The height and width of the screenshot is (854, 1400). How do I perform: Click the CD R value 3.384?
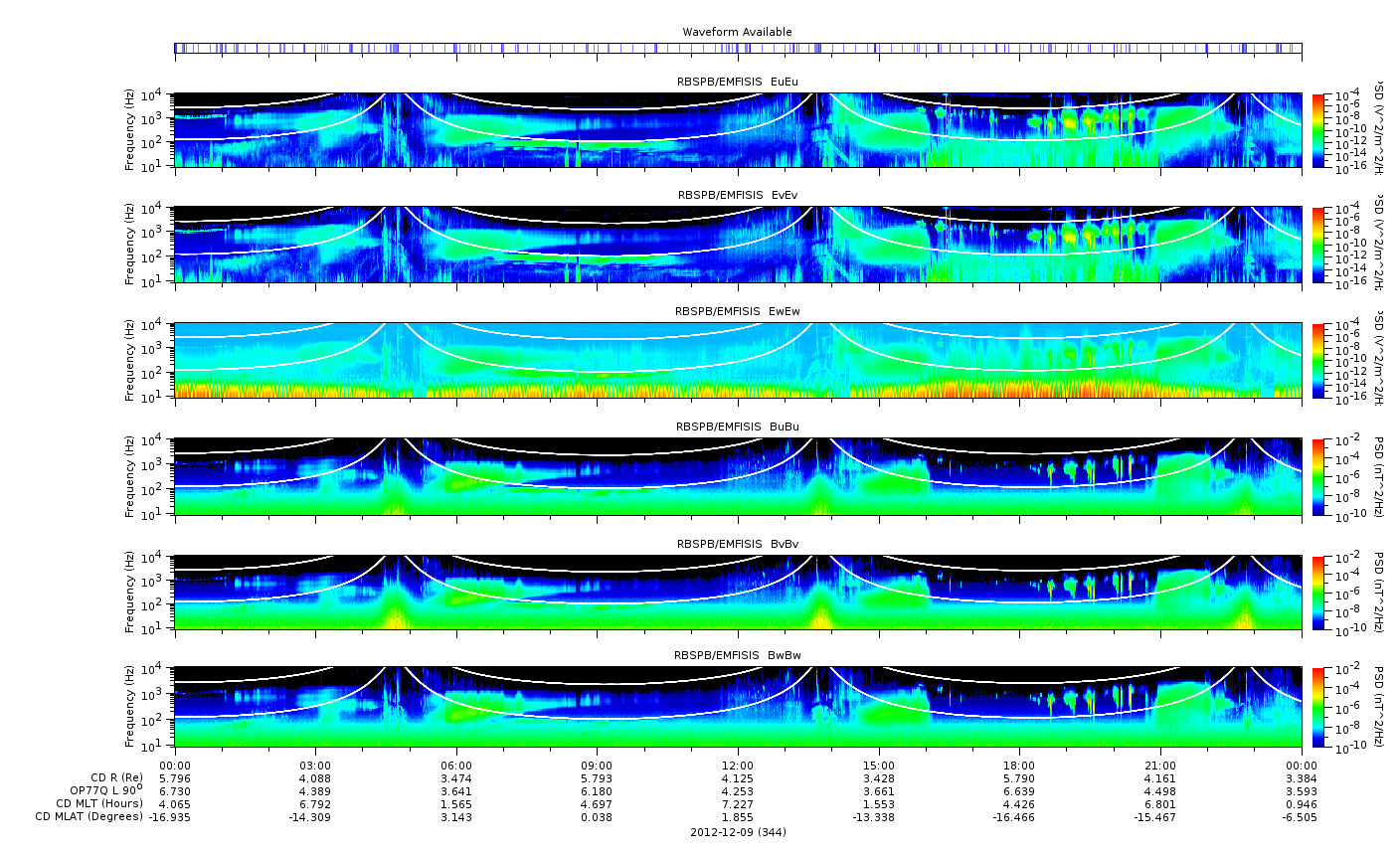pyautogui.click(x=1302, y=777)
